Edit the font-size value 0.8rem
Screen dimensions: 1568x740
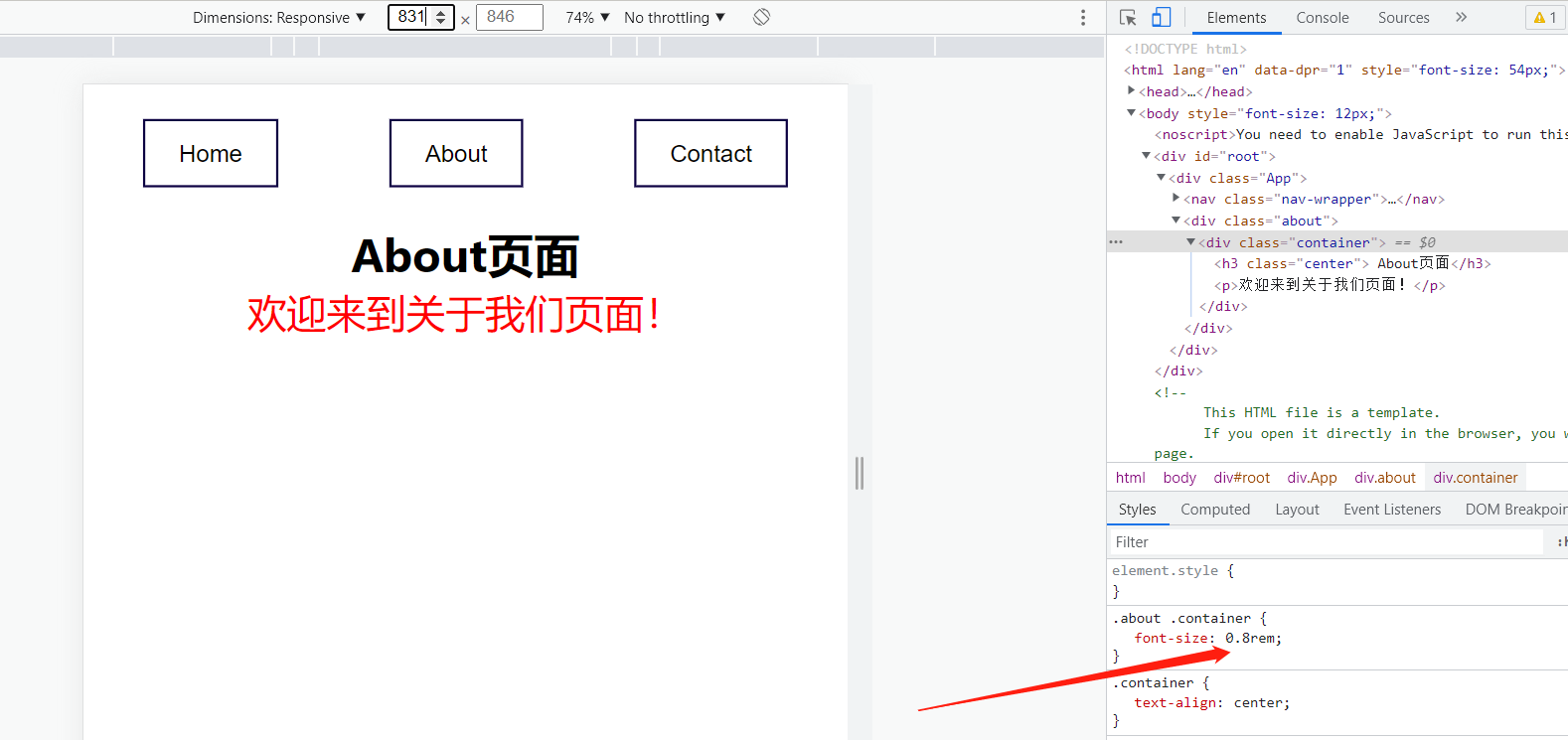1252,639
